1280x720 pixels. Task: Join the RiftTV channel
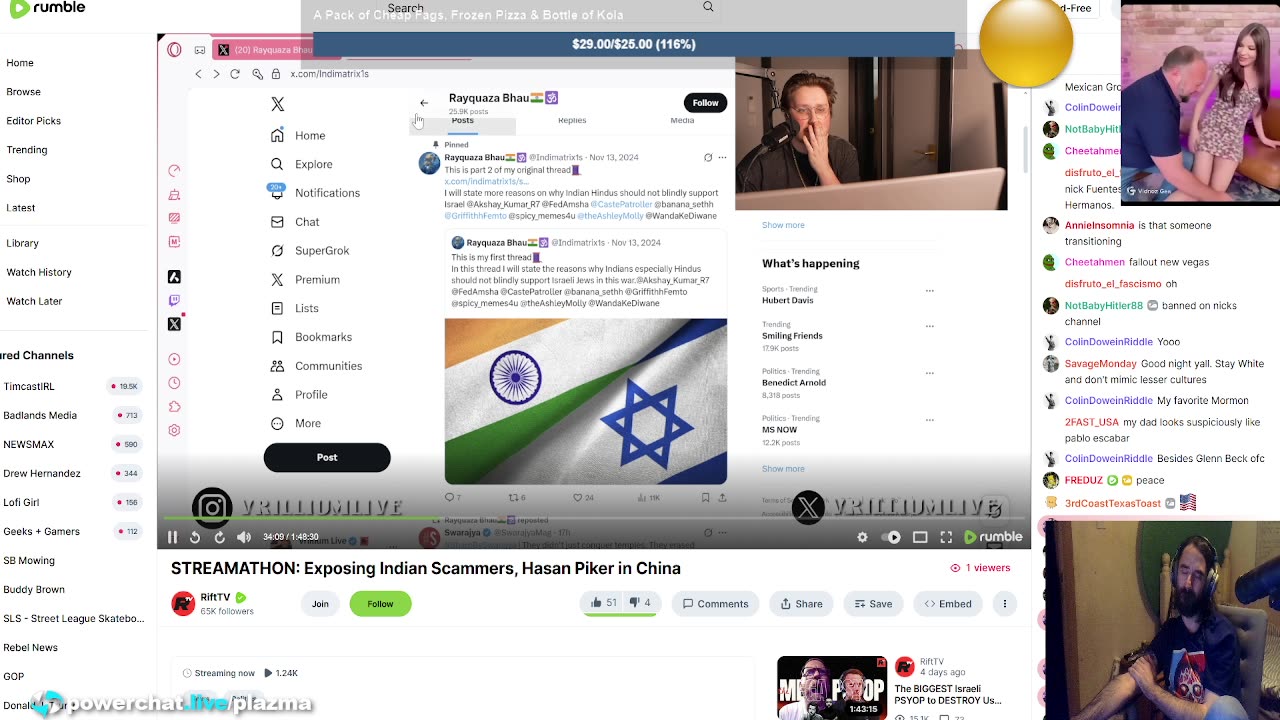point(320,603)
